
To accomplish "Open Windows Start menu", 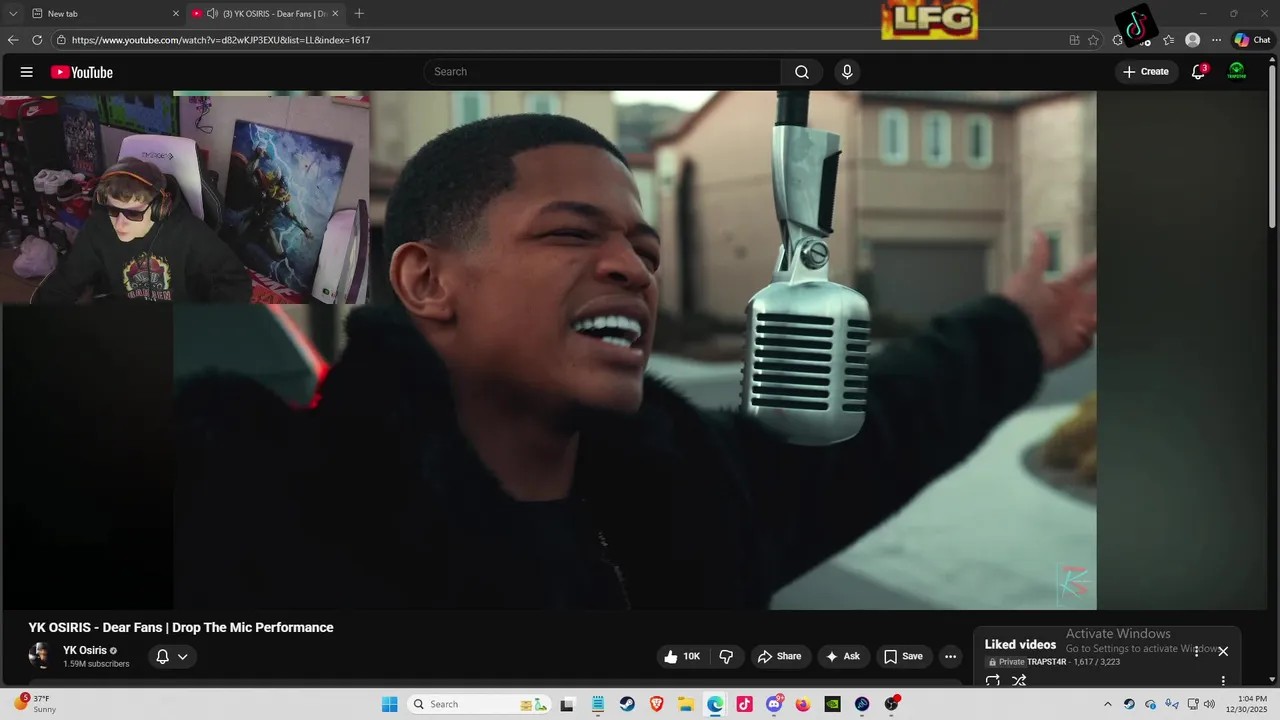I will click(390, 704).
